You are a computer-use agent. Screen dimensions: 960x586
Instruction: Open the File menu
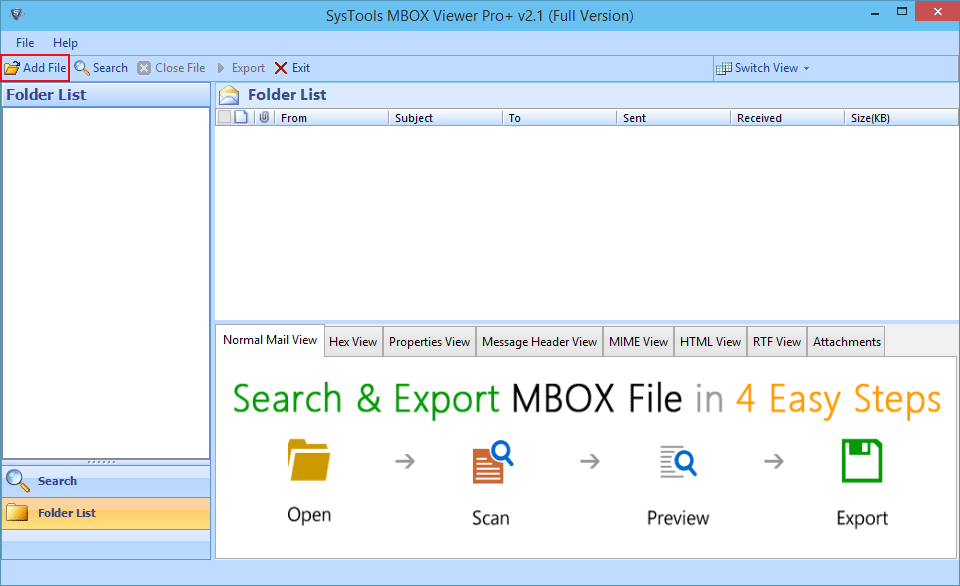[x=25, y=43]
